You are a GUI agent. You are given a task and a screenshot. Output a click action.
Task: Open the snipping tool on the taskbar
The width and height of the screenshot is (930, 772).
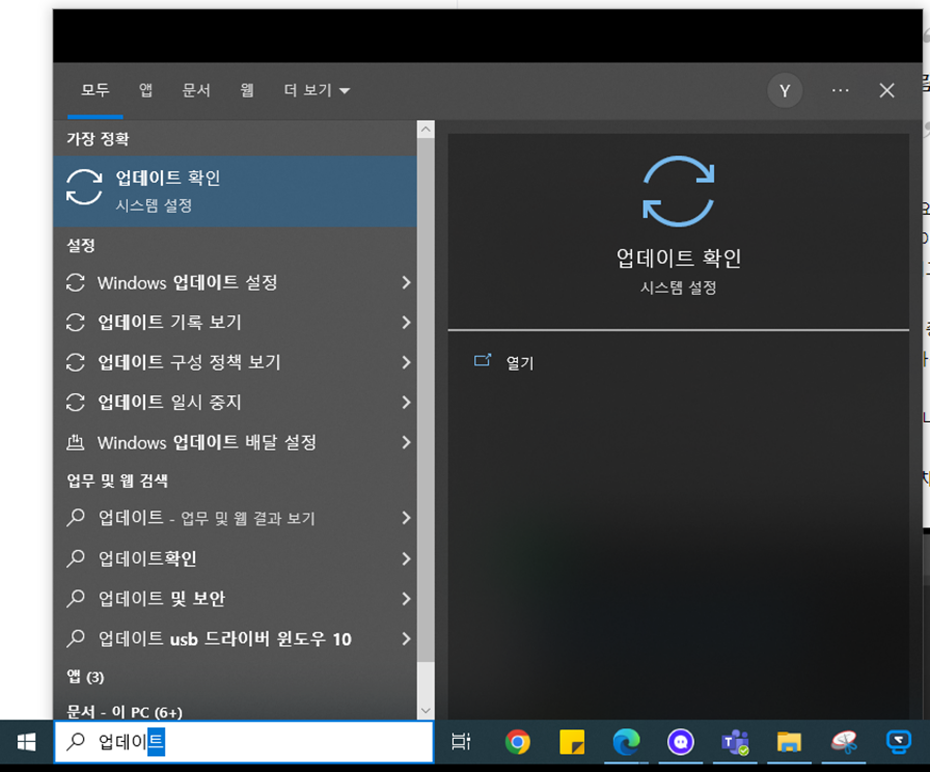[x=843, y=742]
